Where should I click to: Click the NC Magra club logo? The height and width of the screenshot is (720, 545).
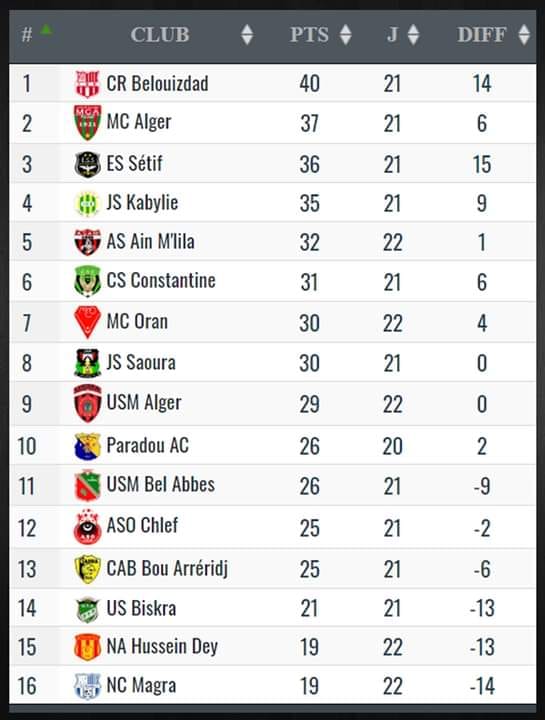(87, 686)
